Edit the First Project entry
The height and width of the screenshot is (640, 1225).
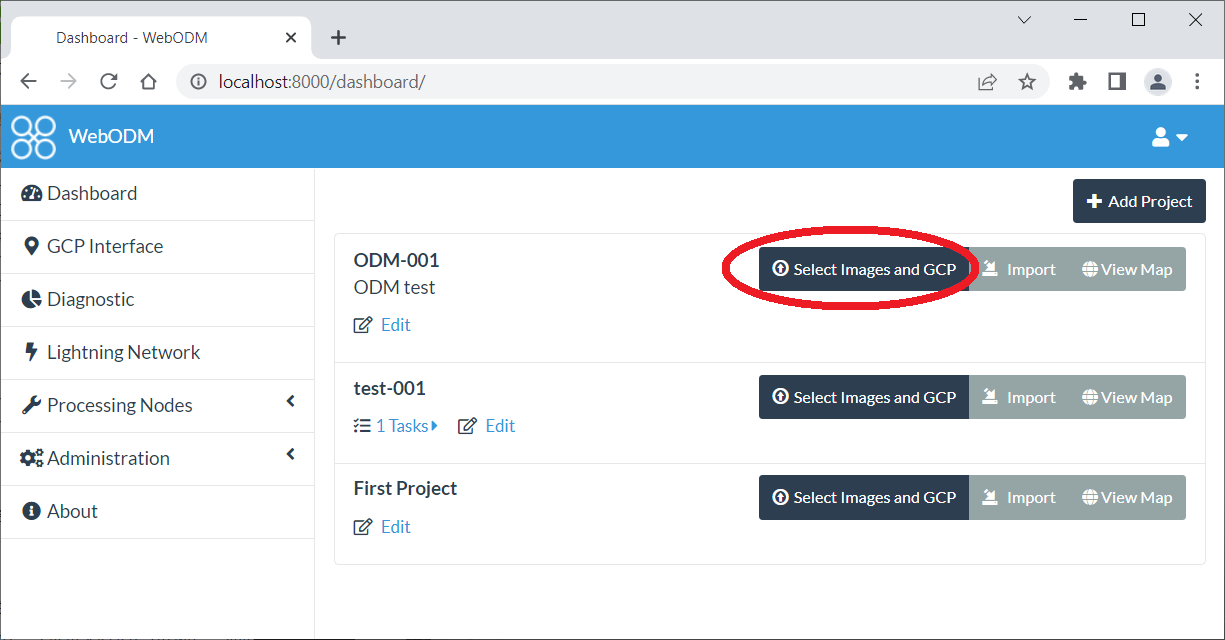[383, 527]
